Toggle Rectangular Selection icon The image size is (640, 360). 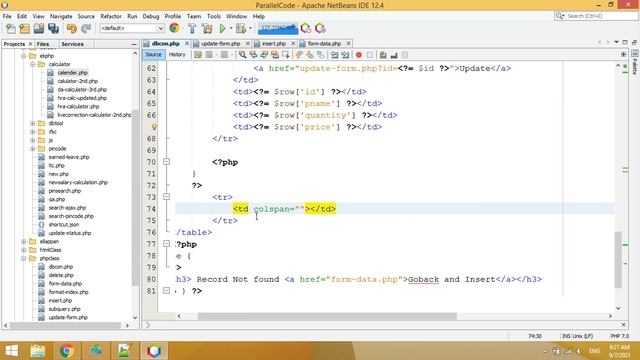(286, 55)
